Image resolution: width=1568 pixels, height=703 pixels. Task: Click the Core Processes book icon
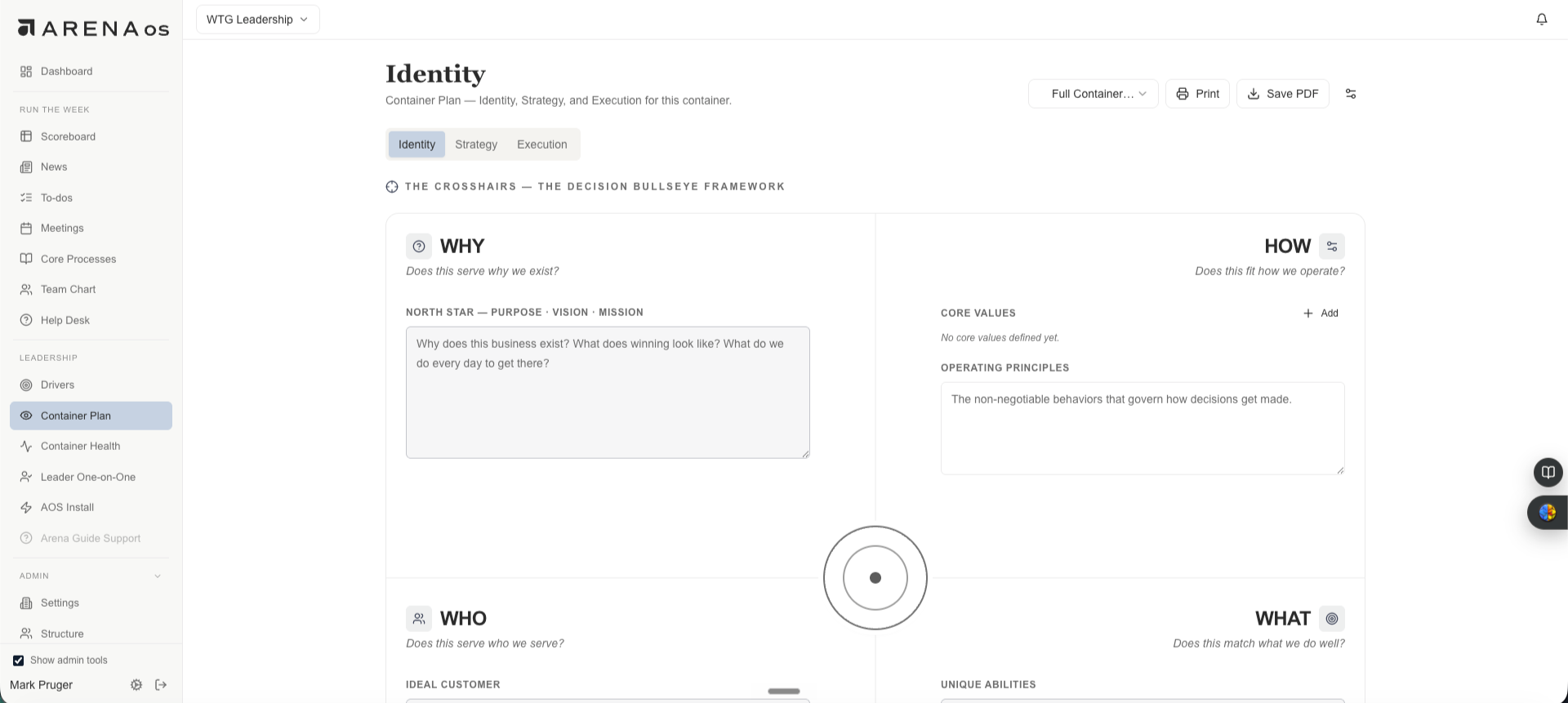coord(26,259)
